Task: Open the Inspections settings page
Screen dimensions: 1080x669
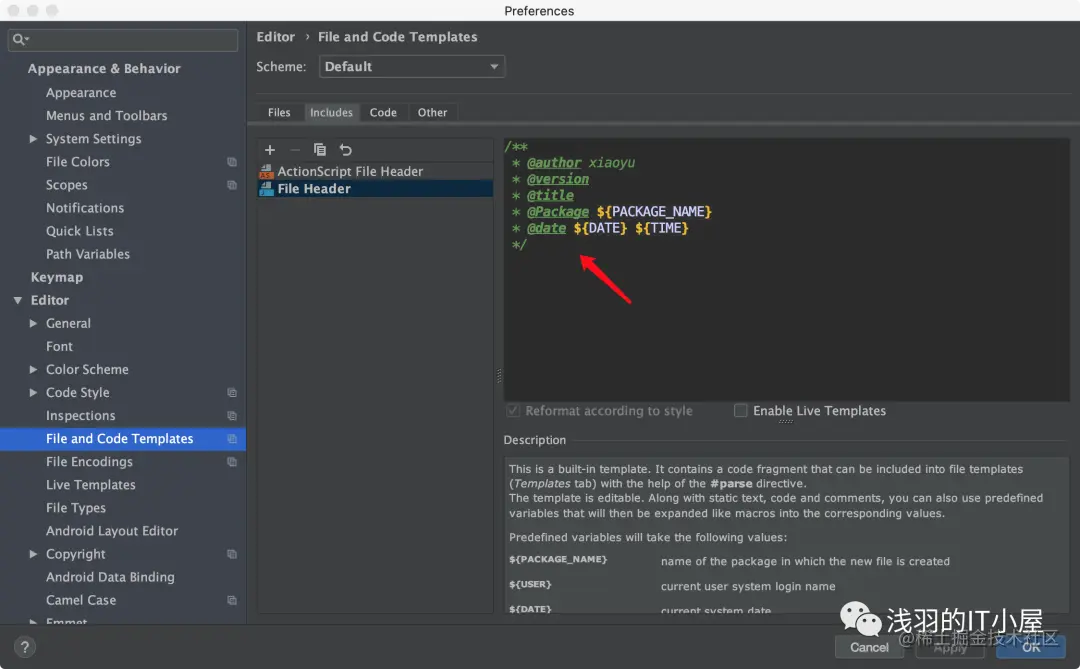Action: click(81, 415)
